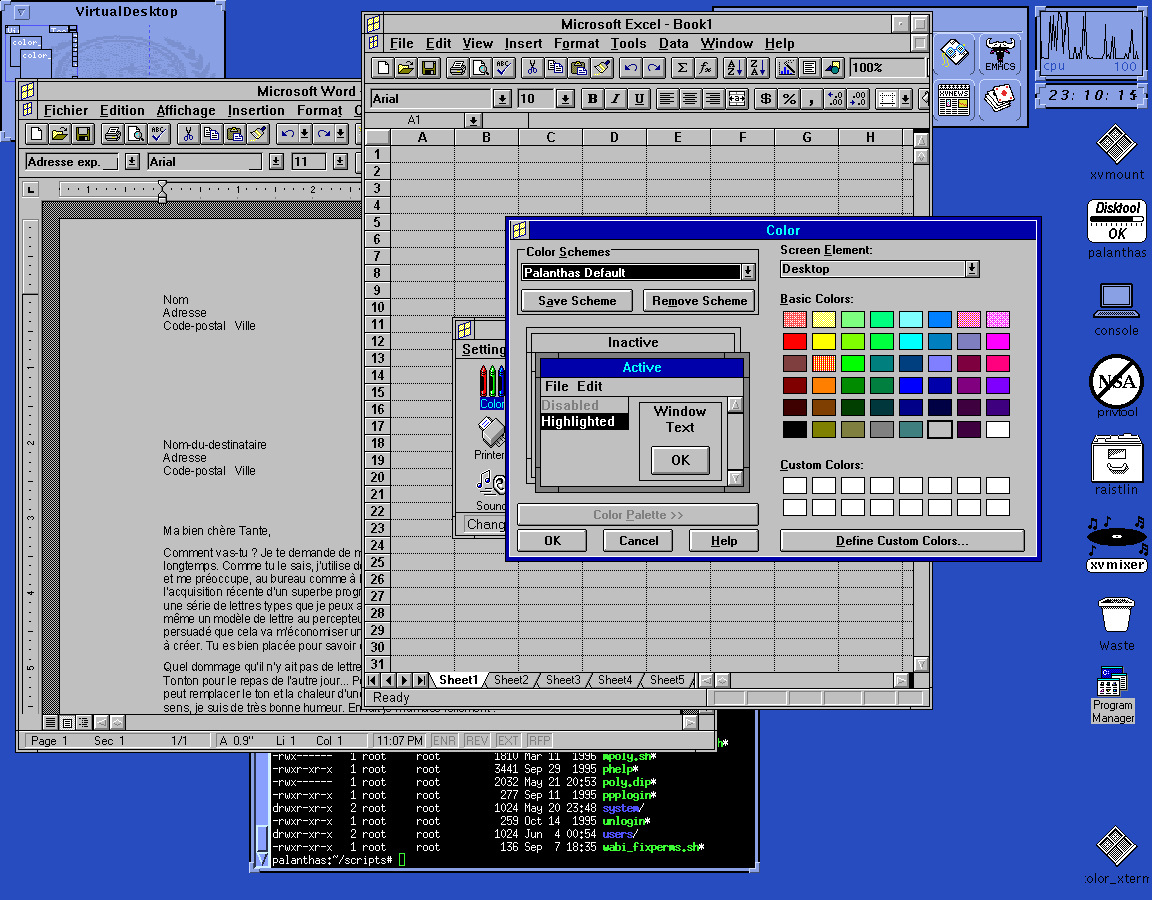Pick the magenta basic color swatch

[998, 341]
